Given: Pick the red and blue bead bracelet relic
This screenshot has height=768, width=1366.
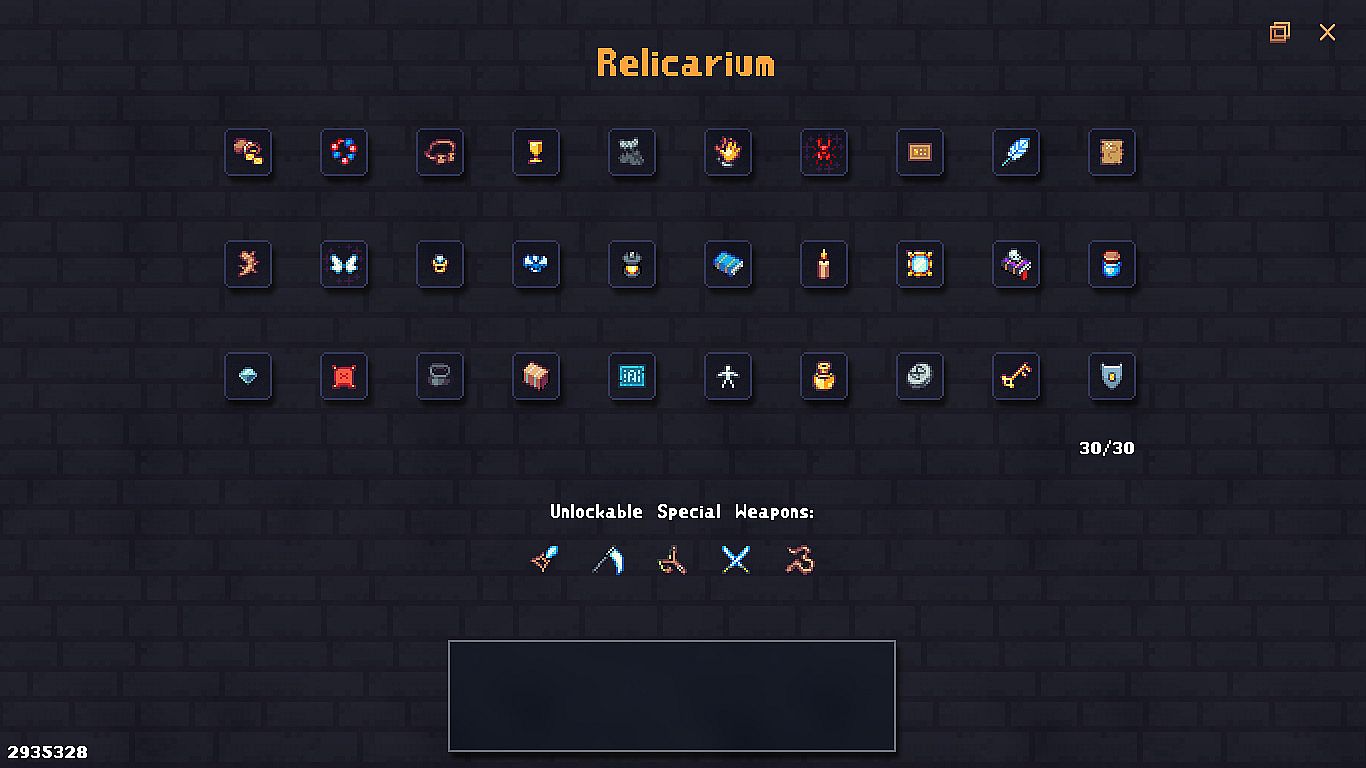Looking at the screenshot, I should [344, 152].
